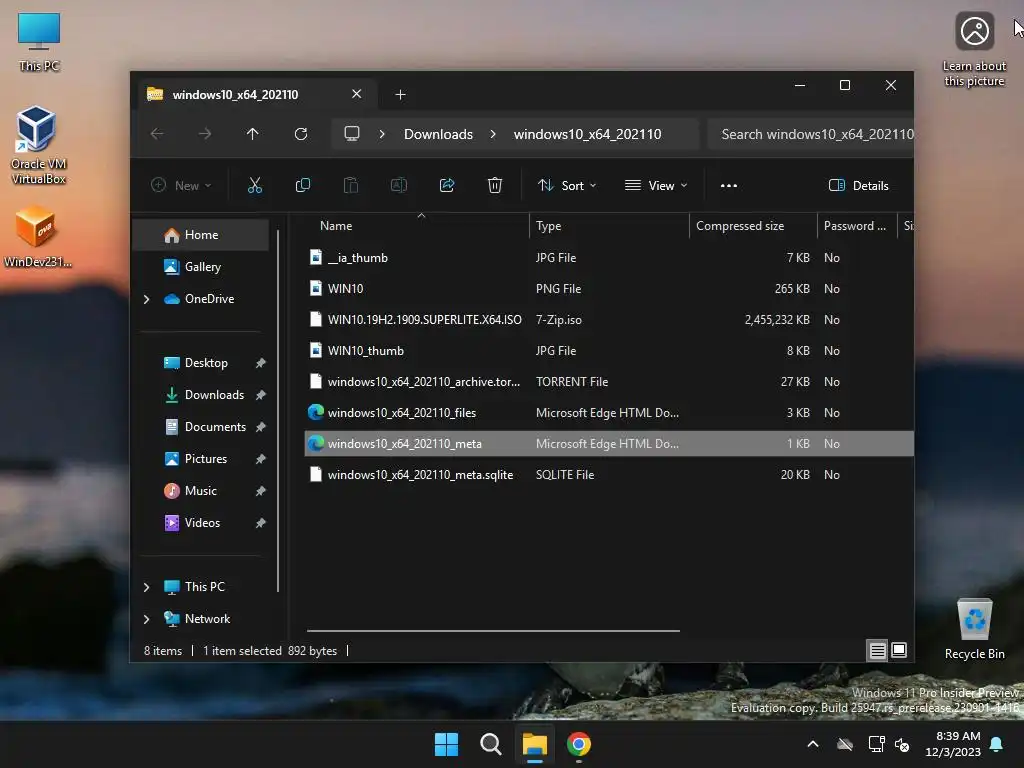Open Downloads in quick access

tap(200, 394)
